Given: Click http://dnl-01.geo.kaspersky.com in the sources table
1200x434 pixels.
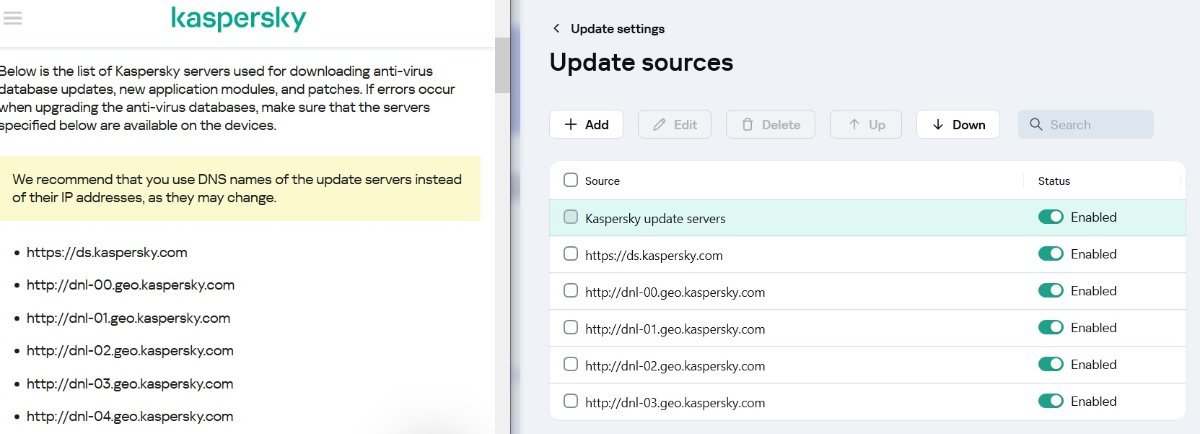Looking at the screenshot, I should pos(675,329).
